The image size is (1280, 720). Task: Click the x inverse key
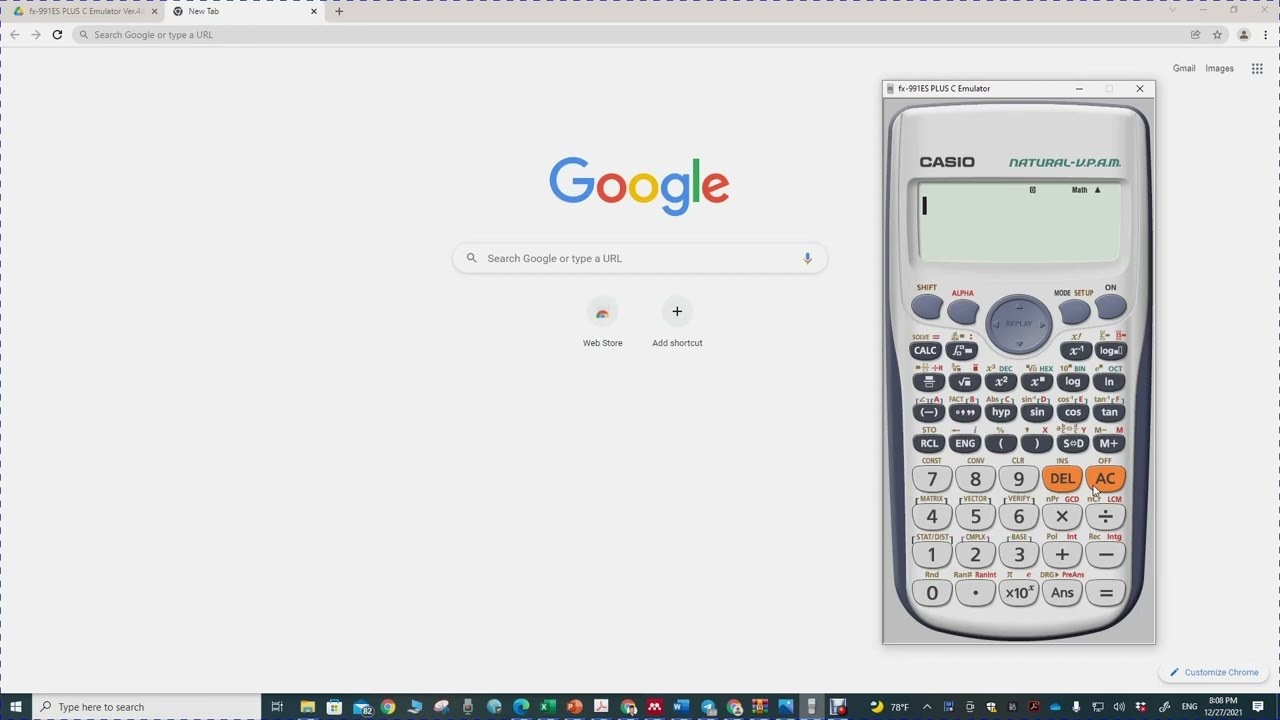tap(1075, 351)
